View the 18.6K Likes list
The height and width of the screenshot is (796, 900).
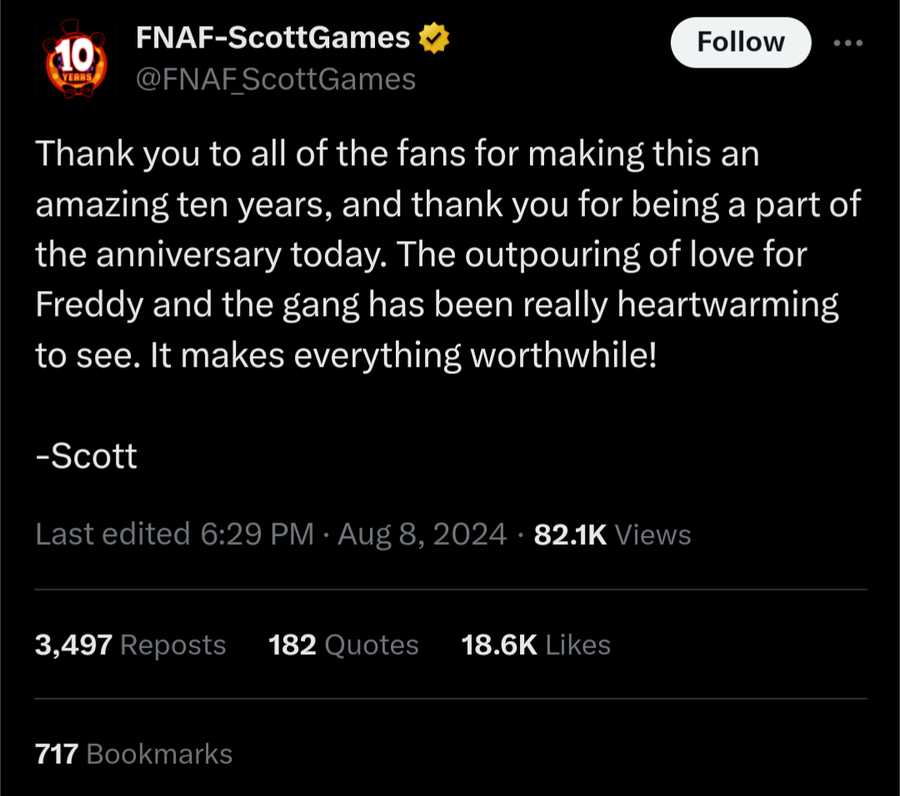tap(535, 645)
